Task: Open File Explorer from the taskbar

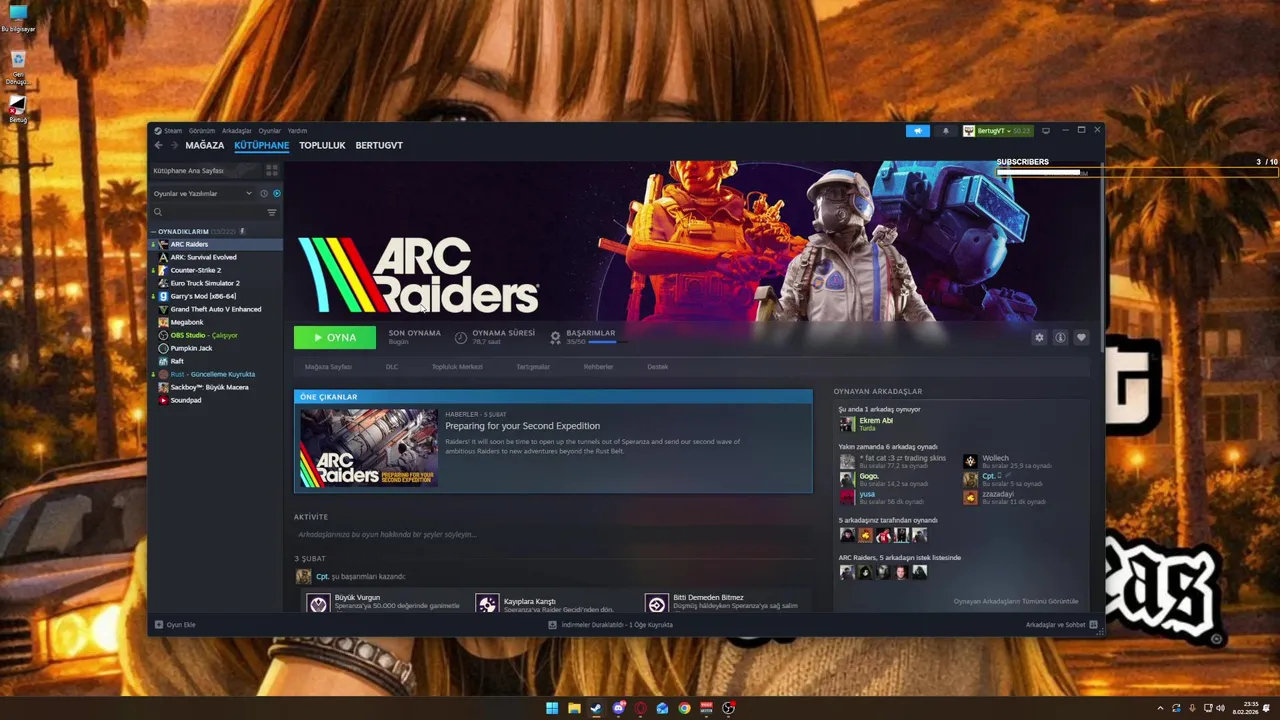Action: (574, 708)
